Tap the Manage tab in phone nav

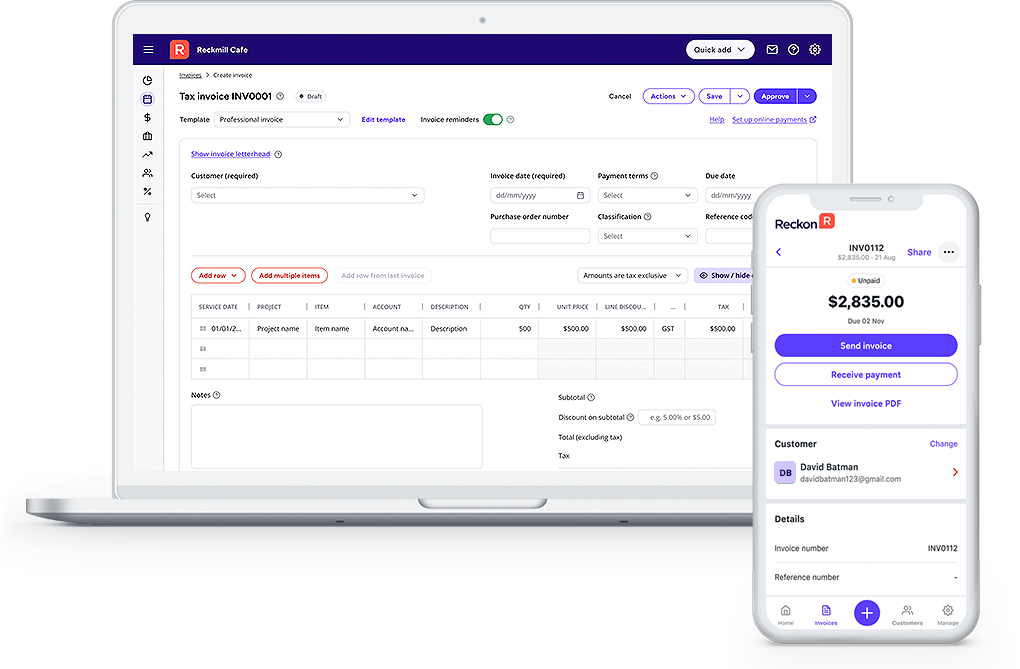[948, 614]
